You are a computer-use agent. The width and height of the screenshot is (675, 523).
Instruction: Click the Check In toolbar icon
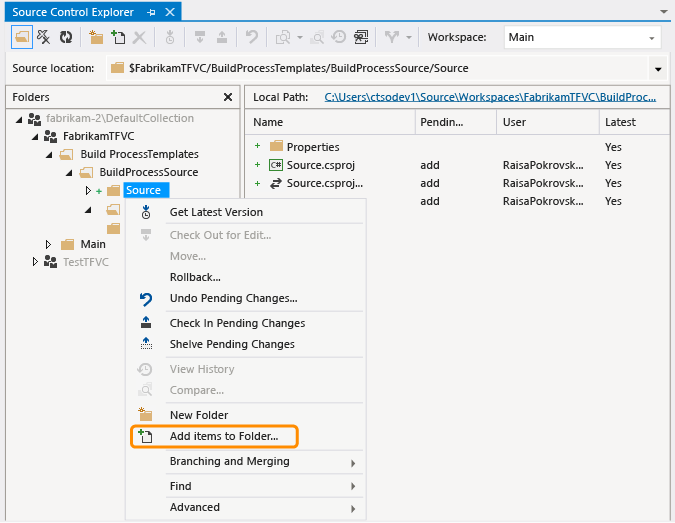click(222, 37)
